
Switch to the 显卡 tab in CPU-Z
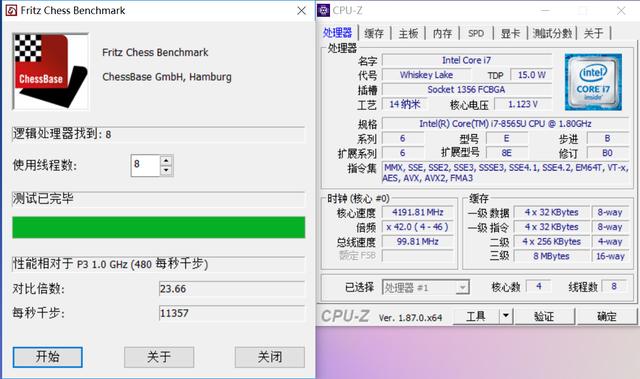click(x=510, y=33)
